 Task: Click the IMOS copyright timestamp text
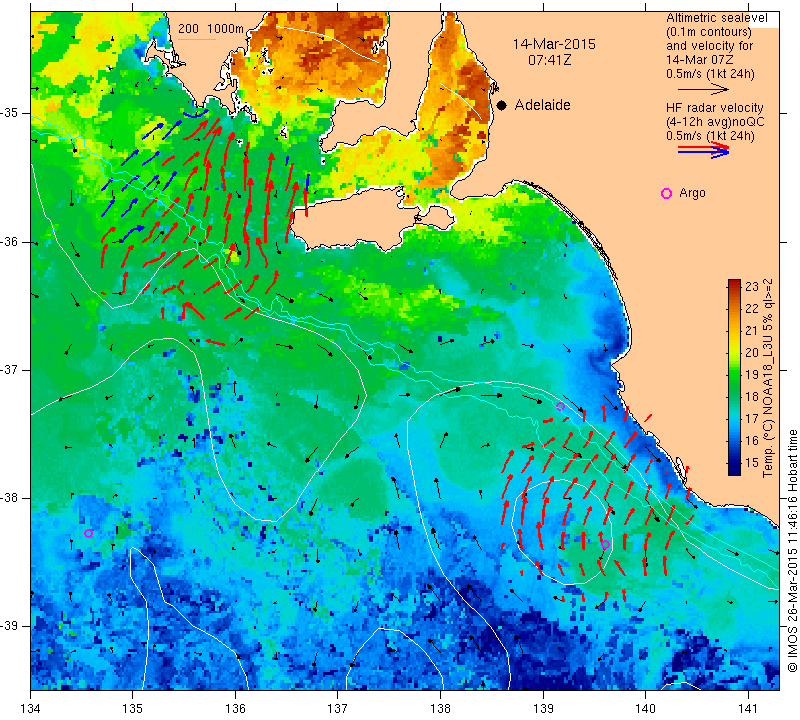(x=792, y=550)
